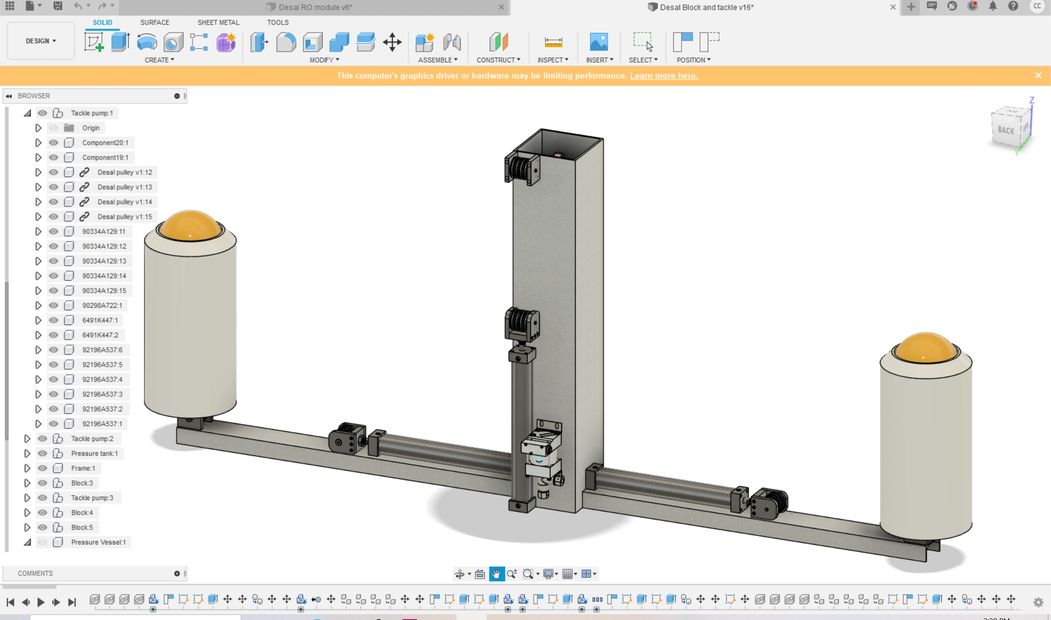Switch to the SHEET METAL tab

point(218,22)
